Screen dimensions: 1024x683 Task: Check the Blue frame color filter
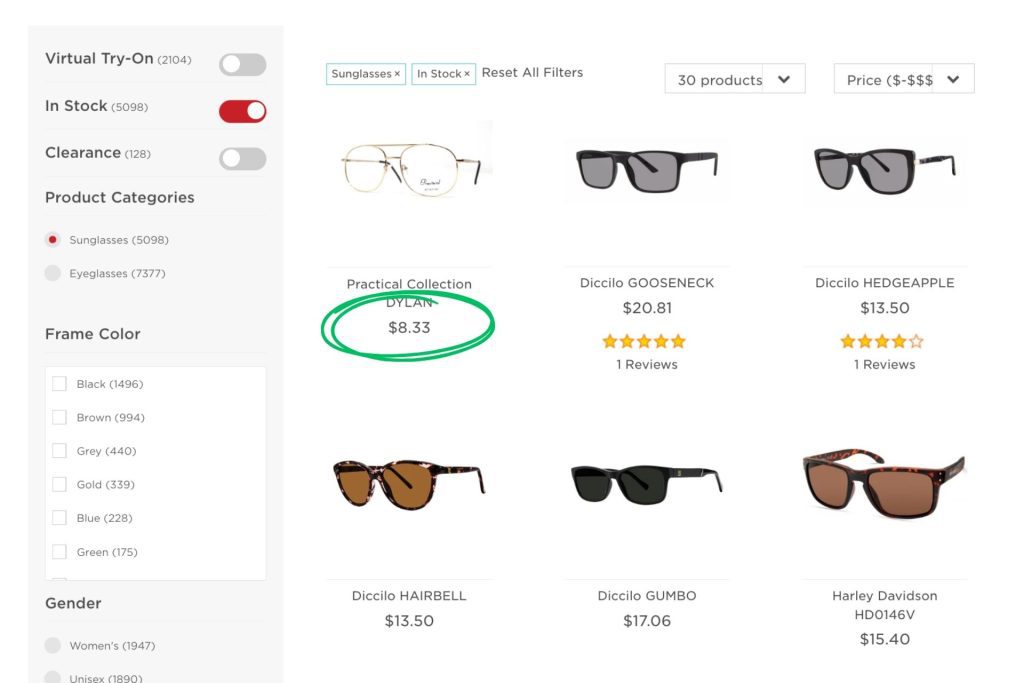[x=60, y=518]
